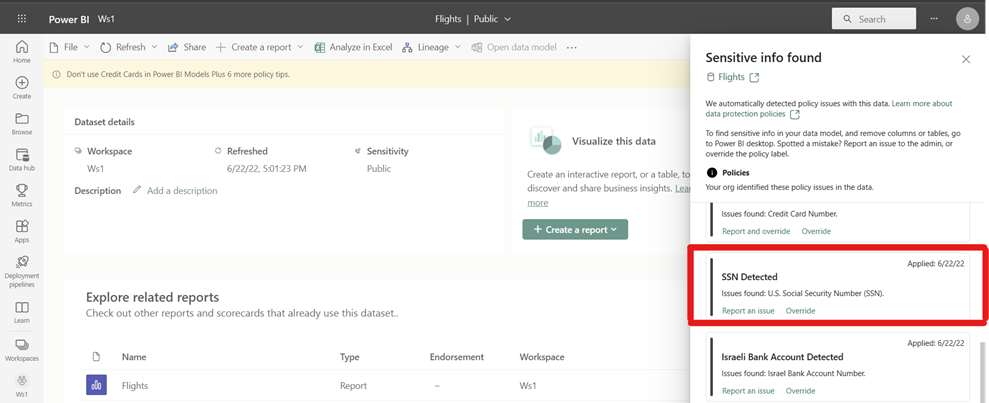Click the Flights report icon in table

pyautogui.click(x=96, y=385)
